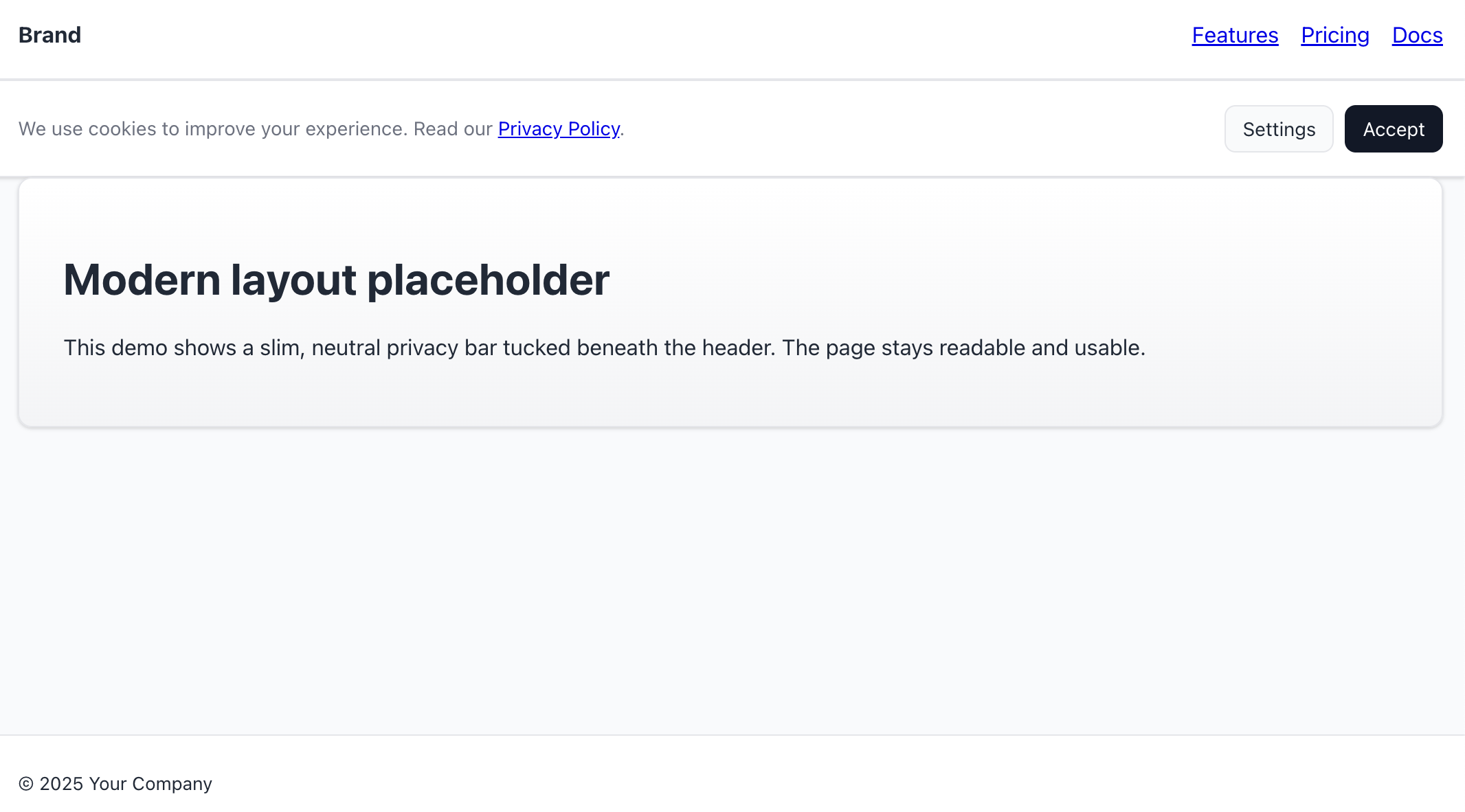Go to the Pricing page link
The image size is (1465, 812).
click(x=1334, y=35)
